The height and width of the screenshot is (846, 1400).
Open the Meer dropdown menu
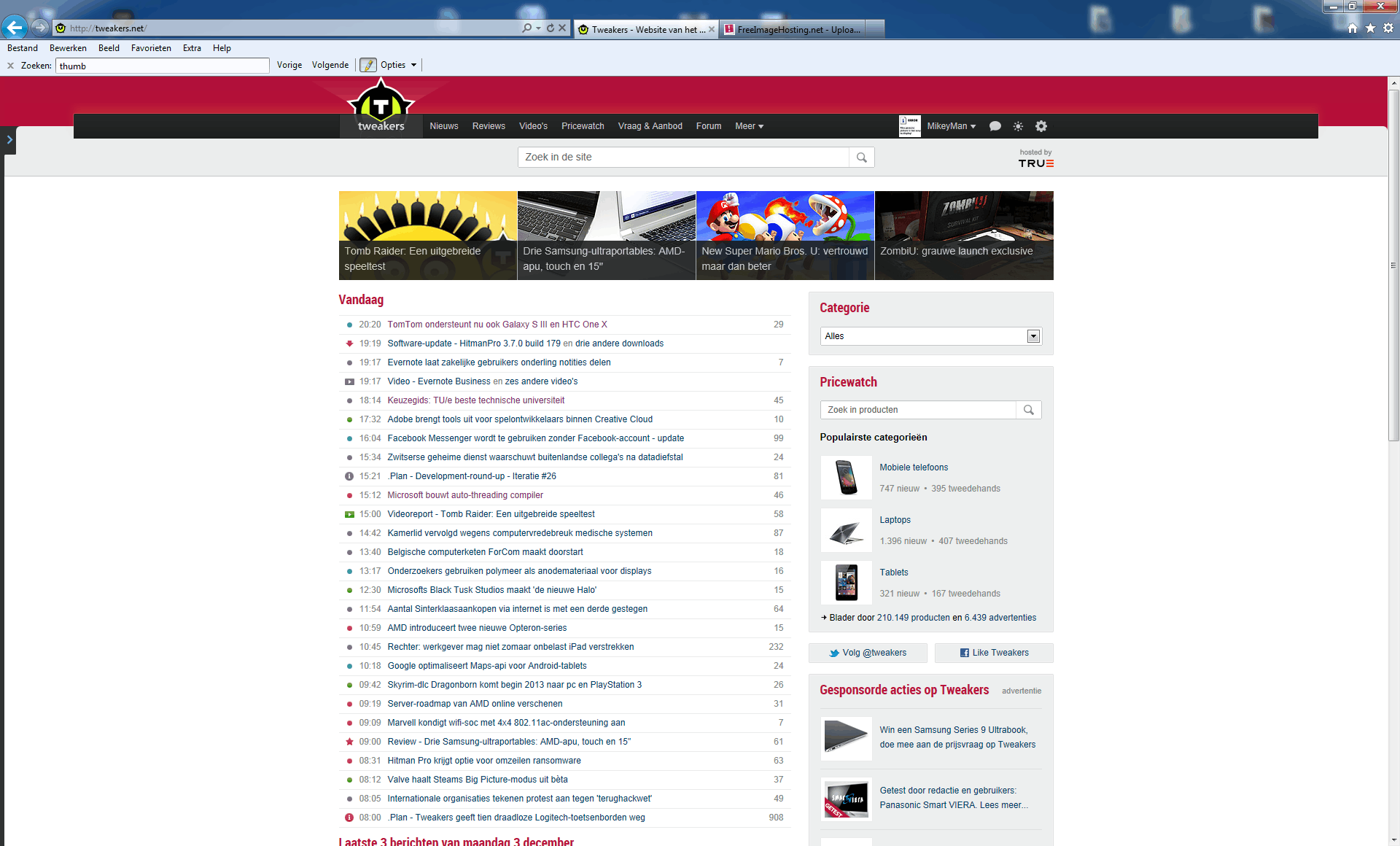749,126
